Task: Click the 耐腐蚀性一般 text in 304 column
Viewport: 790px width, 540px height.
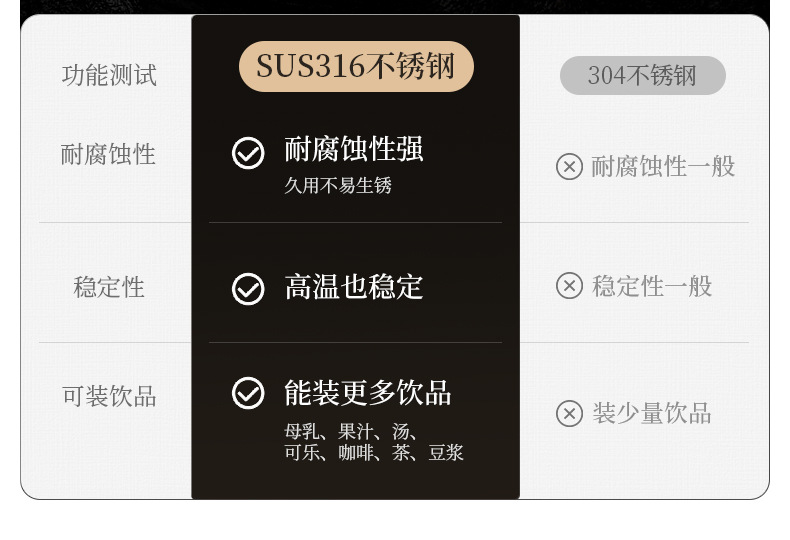Action: pyautogui.click(x=663, y=166)
